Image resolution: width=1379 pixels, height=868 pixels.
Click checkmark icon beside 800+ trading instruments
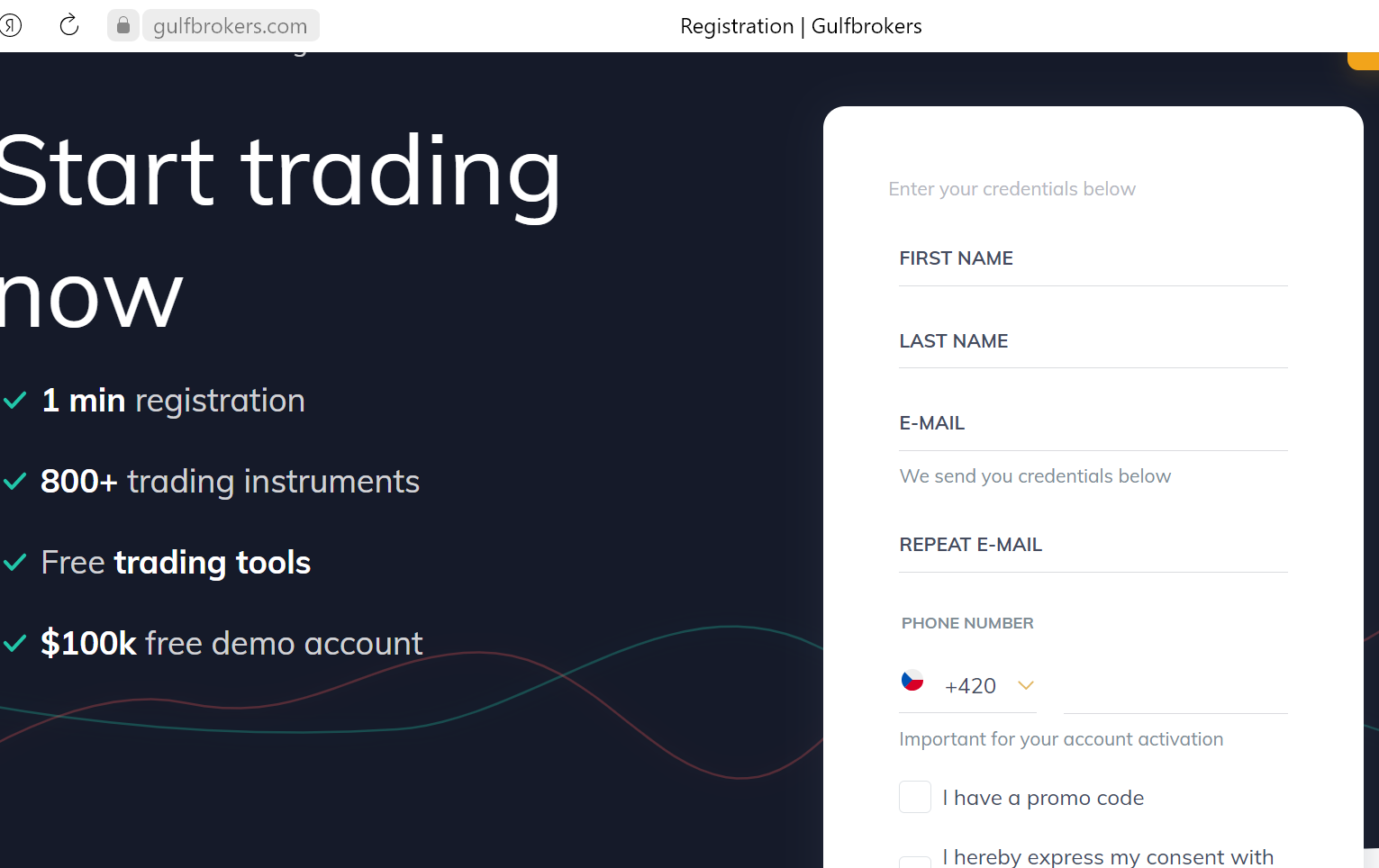click(14, 482)
